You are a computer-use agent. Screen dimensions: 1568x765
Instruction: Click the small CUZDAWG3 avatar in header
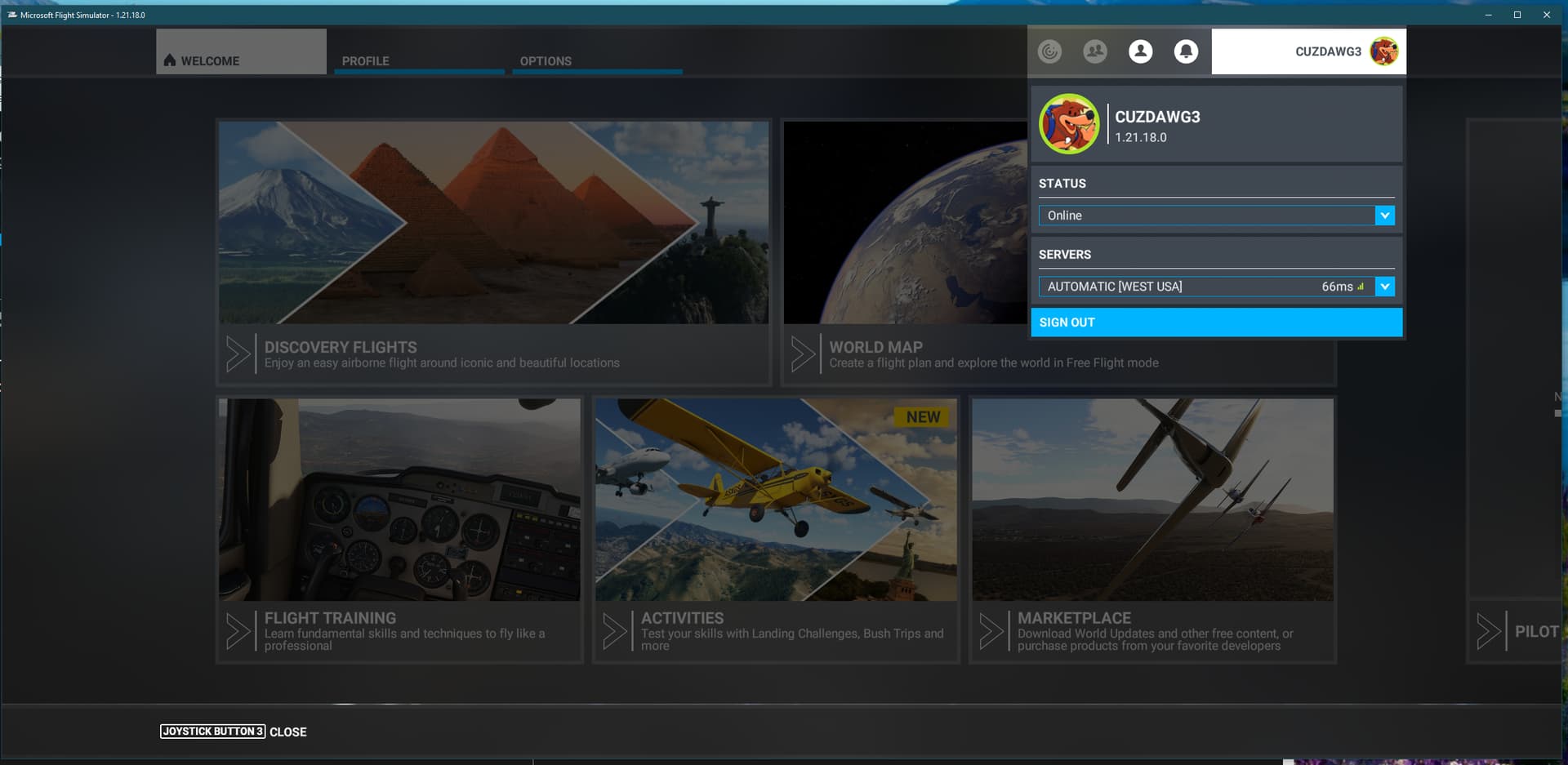1383,51
